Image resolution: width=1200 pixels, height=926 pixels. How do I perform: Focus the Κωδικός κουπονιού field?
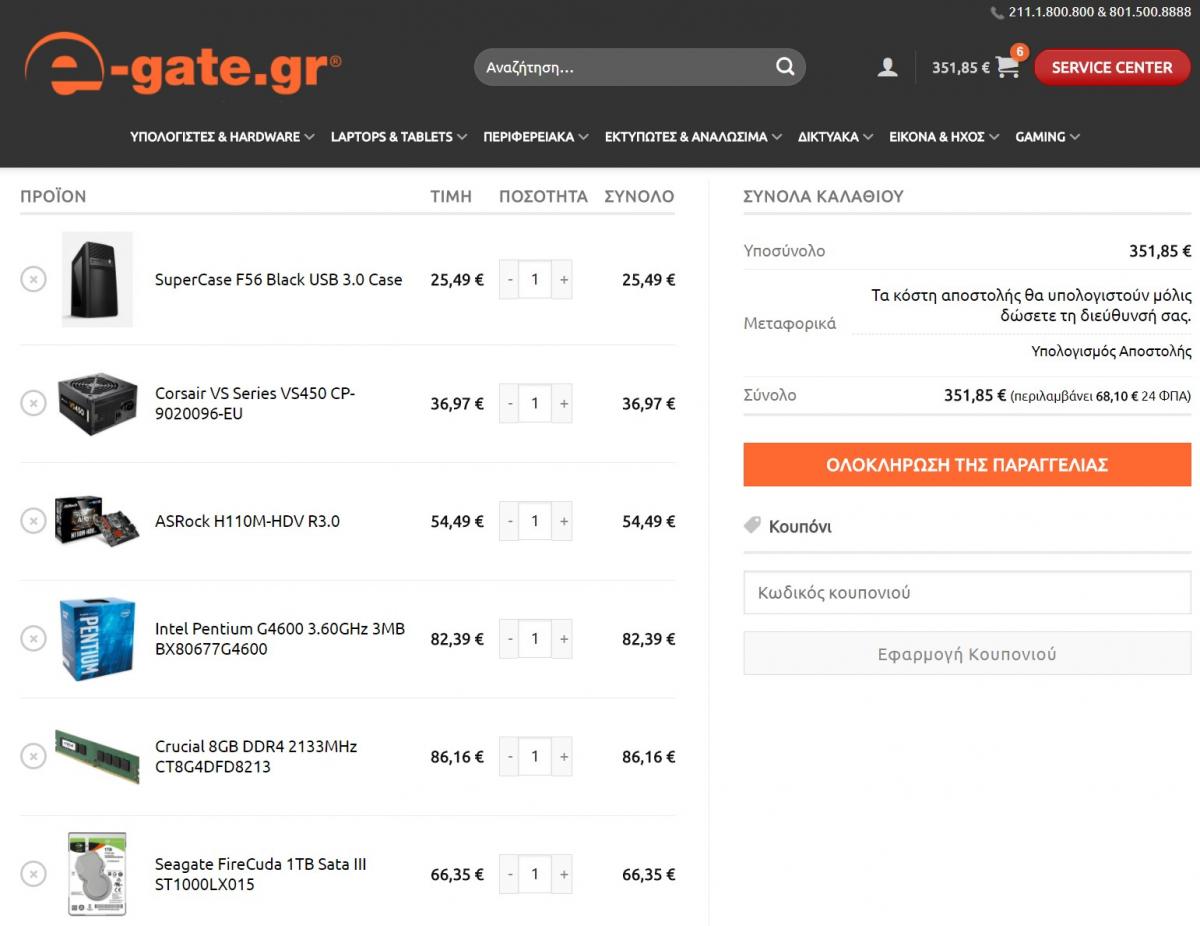967,592
